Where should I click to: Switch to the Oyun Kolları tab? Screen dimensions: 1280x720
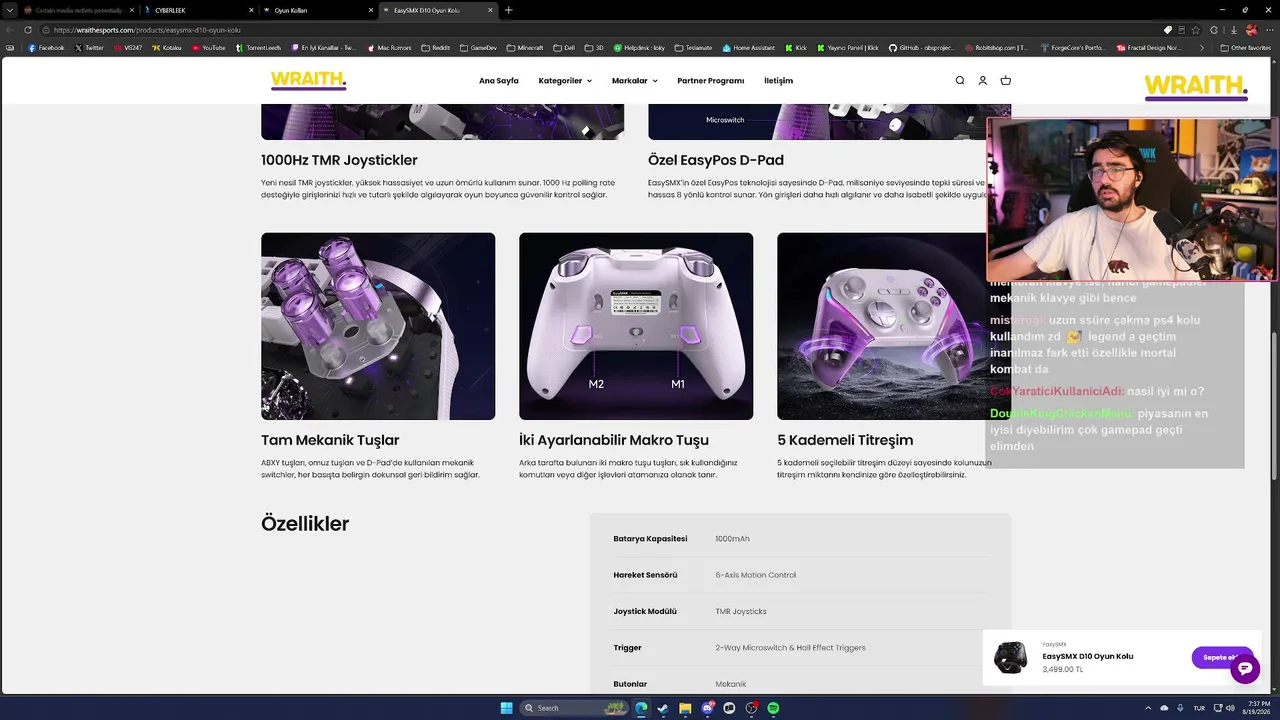(x=316, y=10)
